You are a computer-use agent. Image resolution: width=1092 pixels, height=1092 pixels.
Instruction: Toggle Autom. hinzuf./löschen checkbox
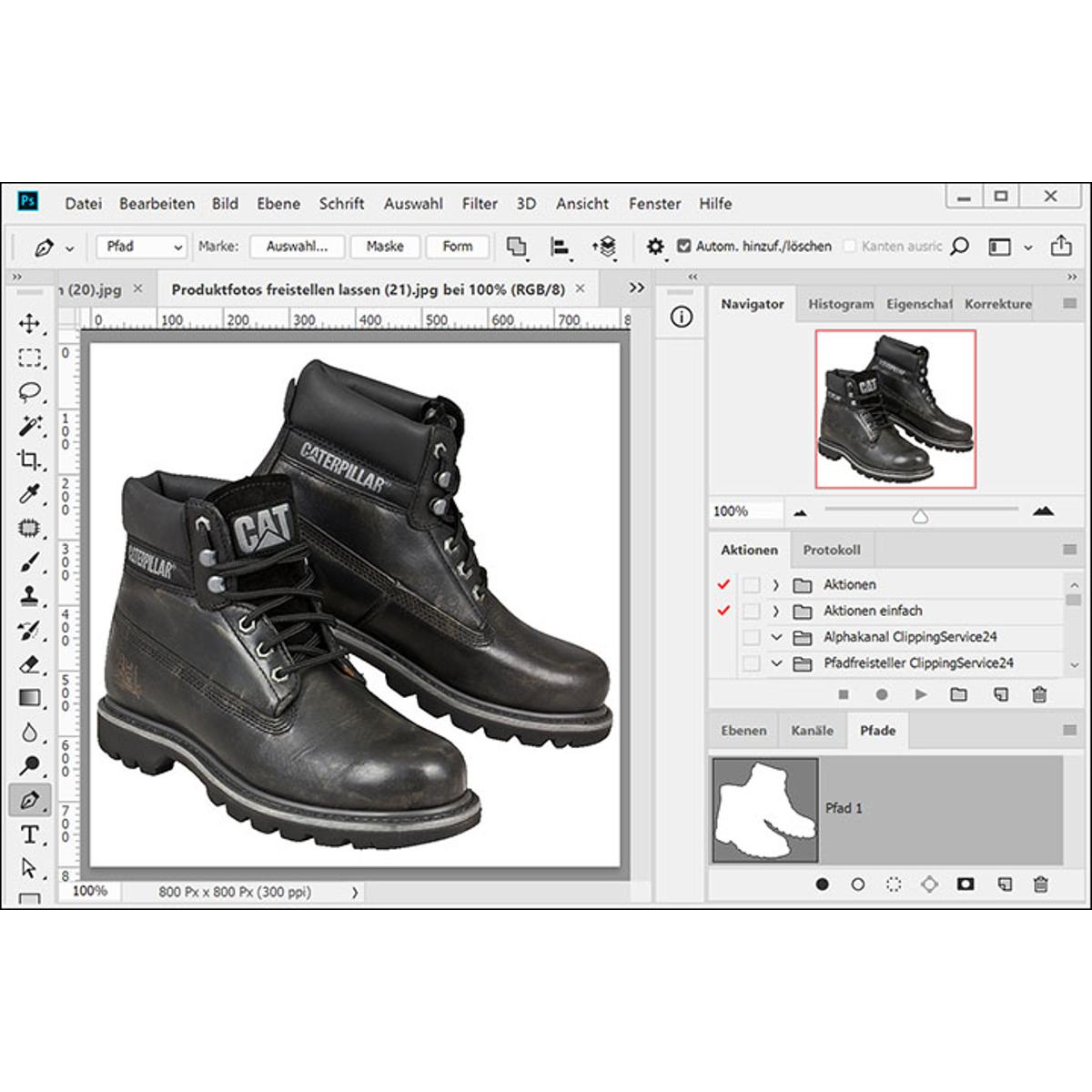684,246
